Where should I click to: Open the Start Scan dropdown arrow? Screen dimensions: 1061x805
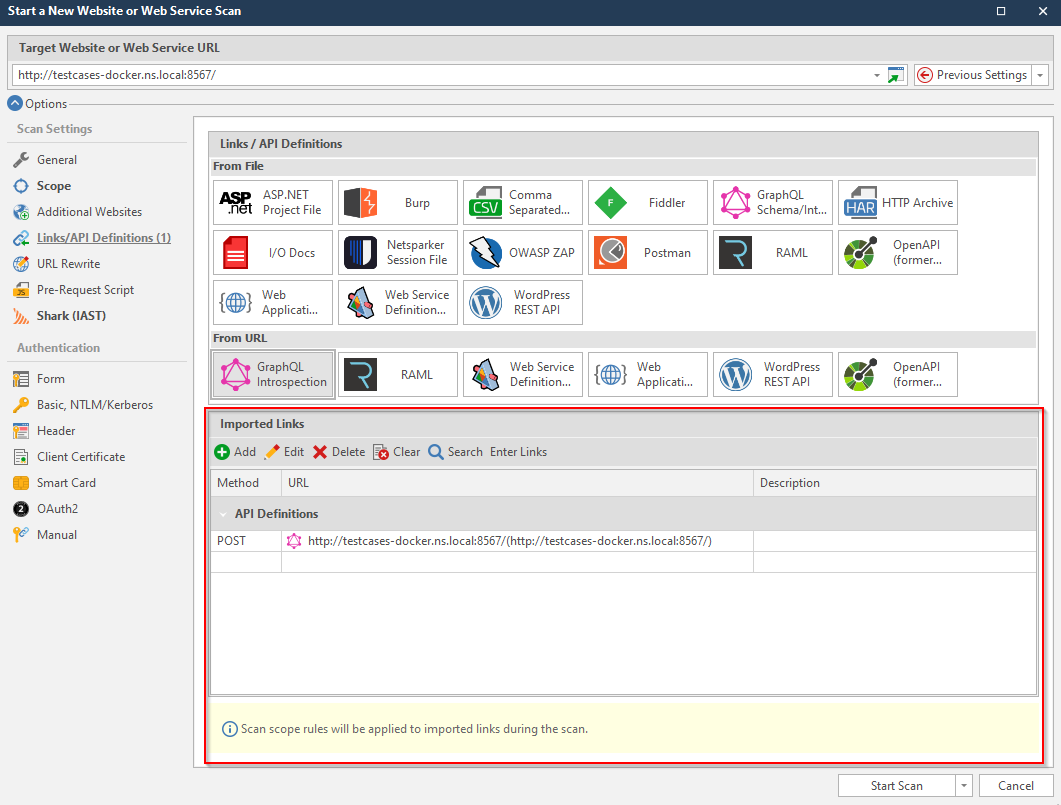click(964, 786)
